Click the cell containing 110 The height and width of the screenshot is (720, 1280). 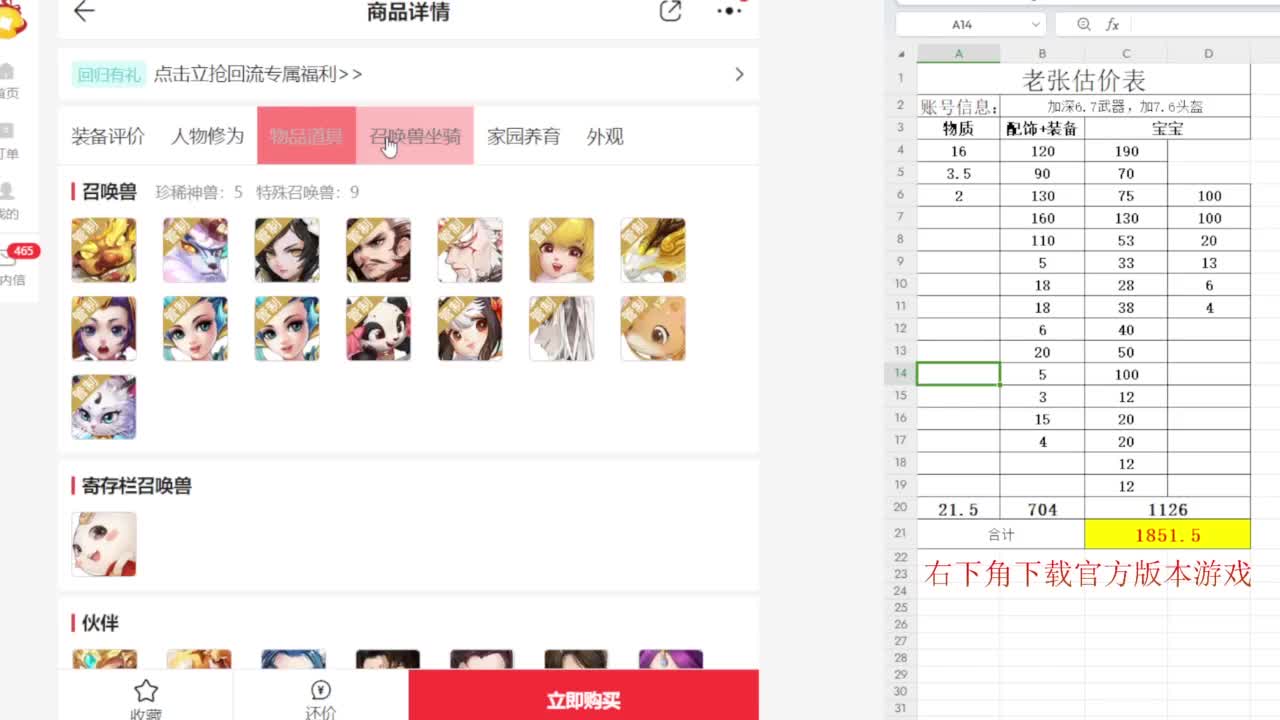pos(1042,240)
